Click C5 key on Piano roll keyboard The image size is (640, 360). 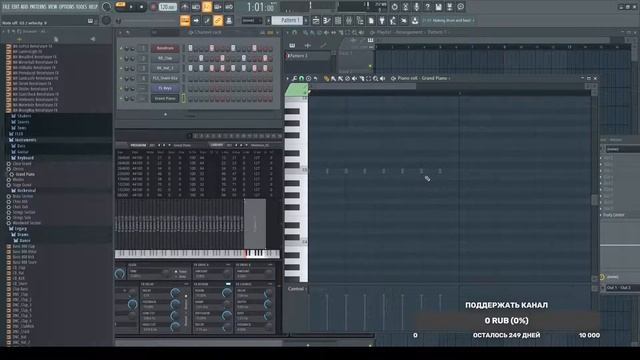tap(296, 169)
